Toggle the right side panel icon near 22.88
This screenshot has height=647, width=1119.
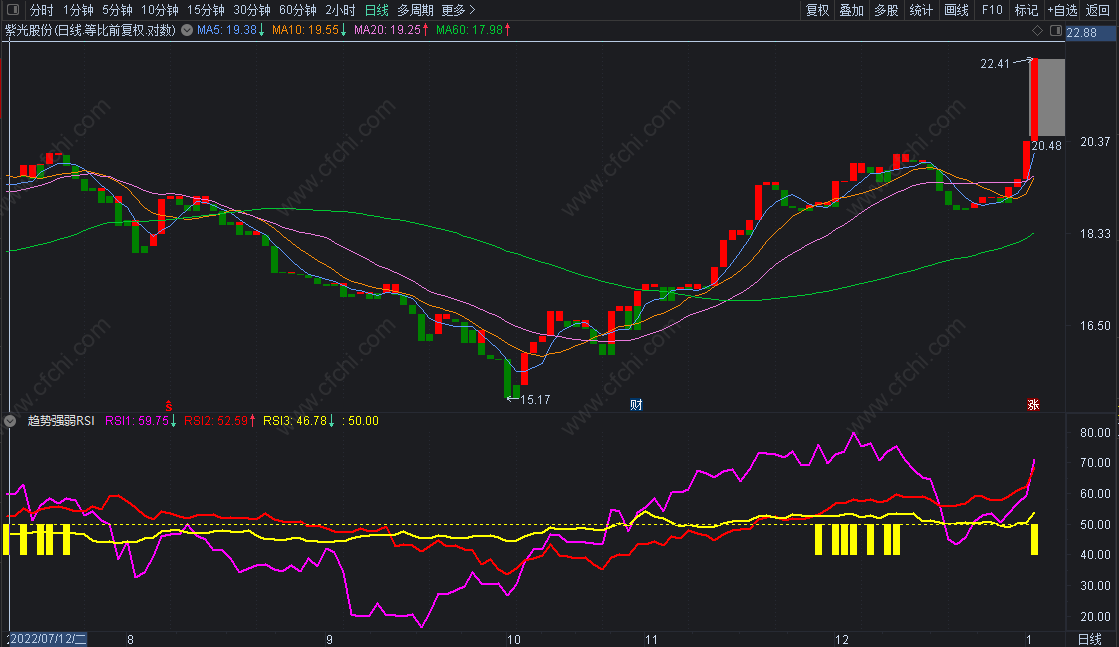point(1055,31)
